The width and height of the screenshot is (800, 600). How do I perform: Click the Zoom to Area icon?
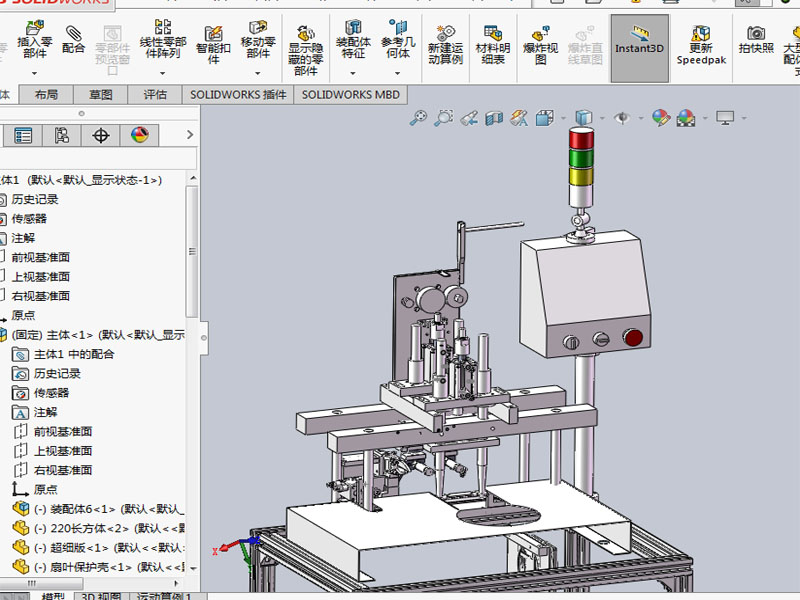[x=444, y=118]
